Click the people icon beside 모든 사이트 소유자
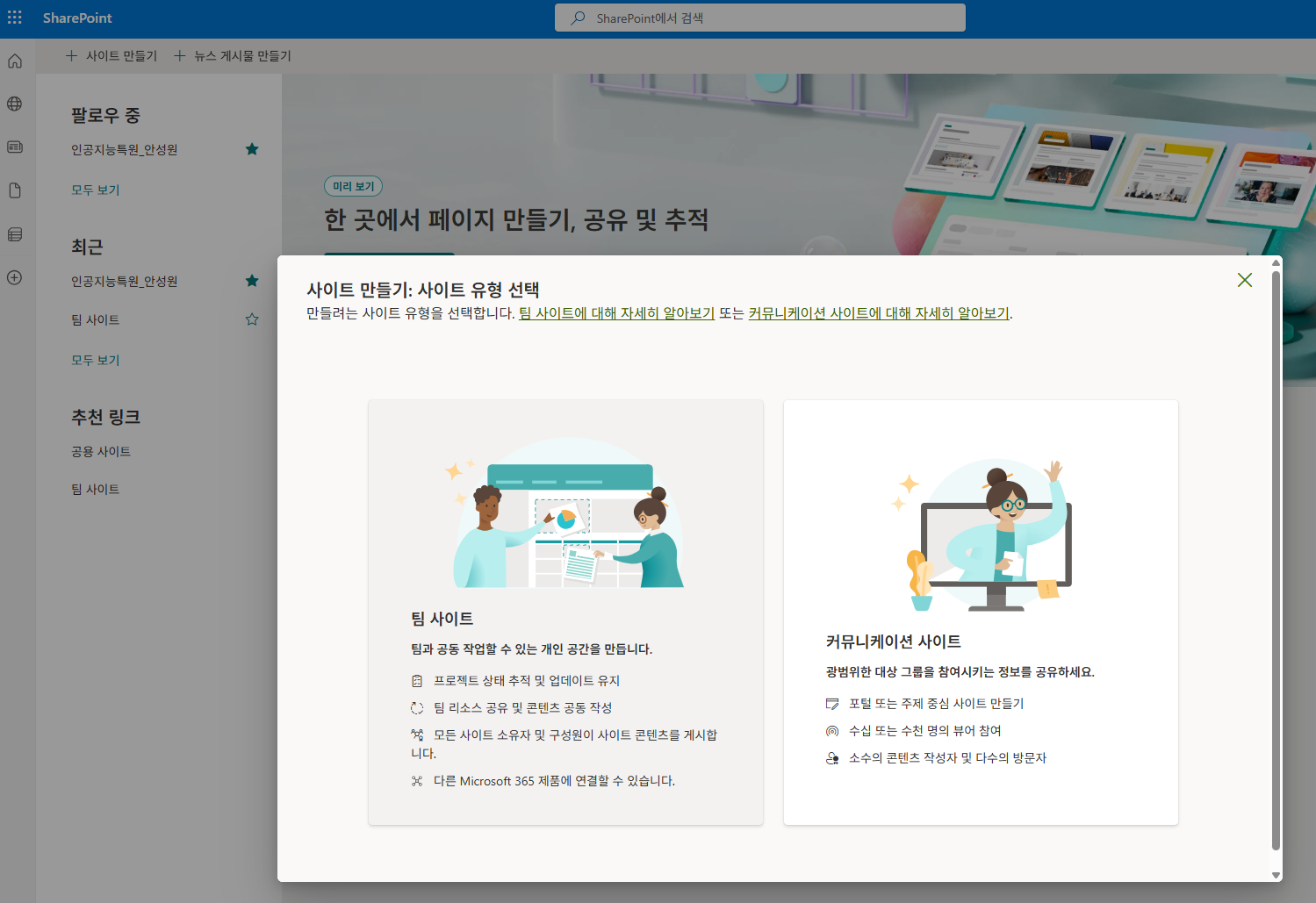 coord(417,735)
